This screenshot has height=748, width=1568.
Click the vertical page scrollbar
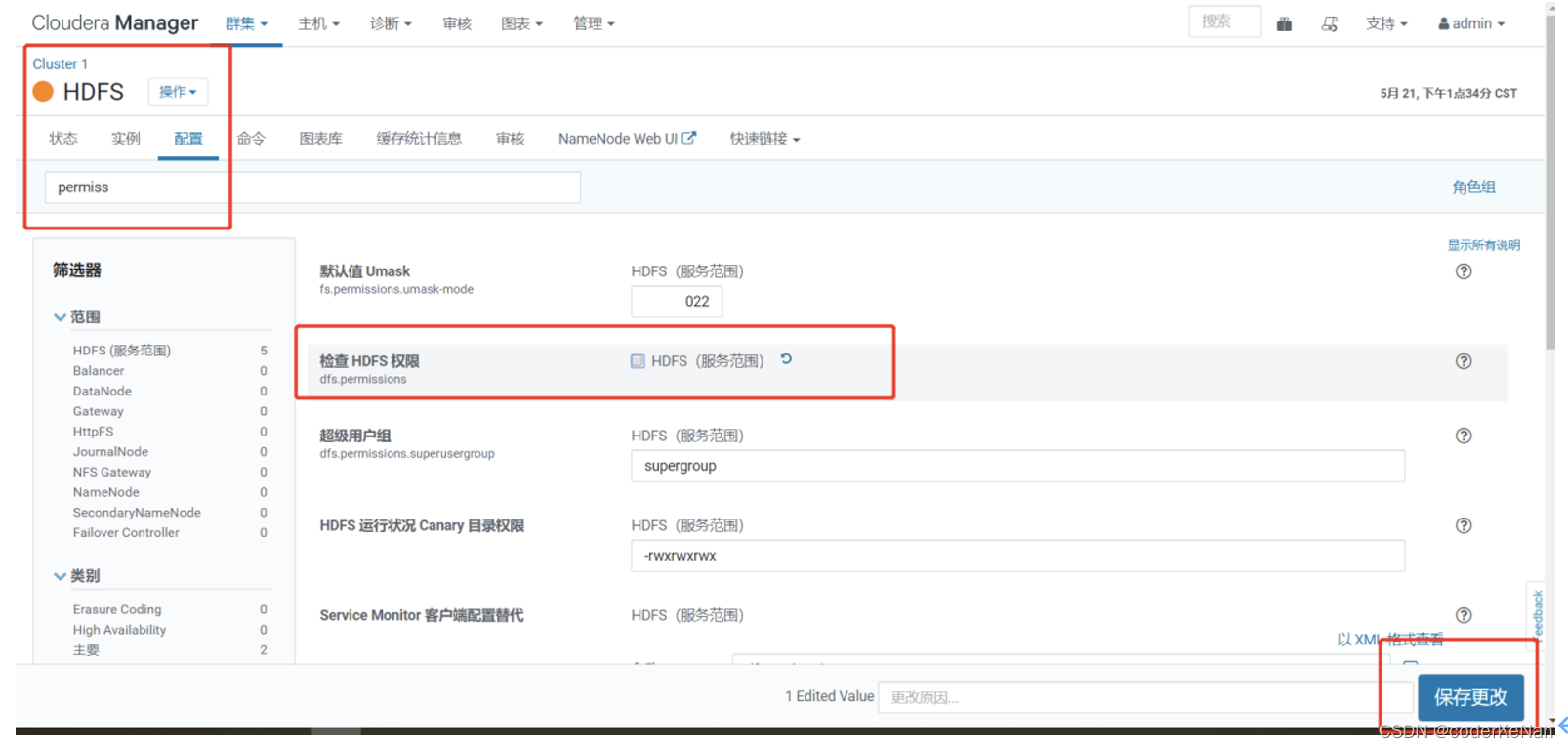coord(1550,181)
